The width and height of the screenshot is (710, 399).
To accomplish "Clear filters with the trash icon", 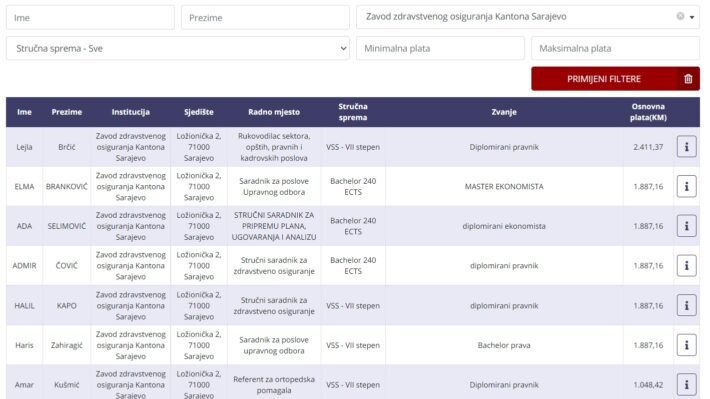I will click(x=688, y=79).
